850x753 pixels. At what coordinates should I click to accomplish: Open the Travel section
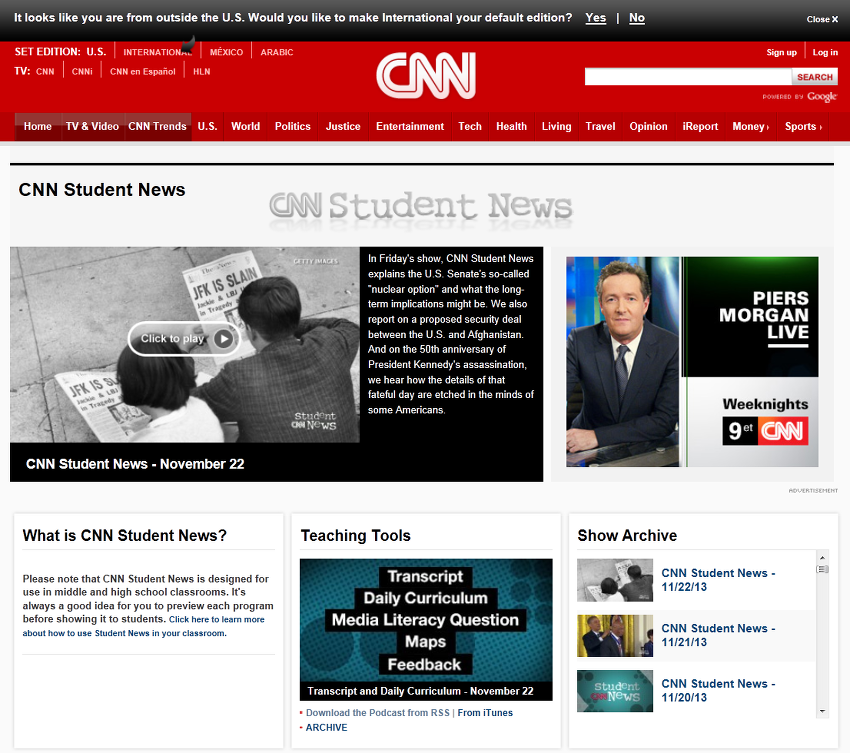600,126
